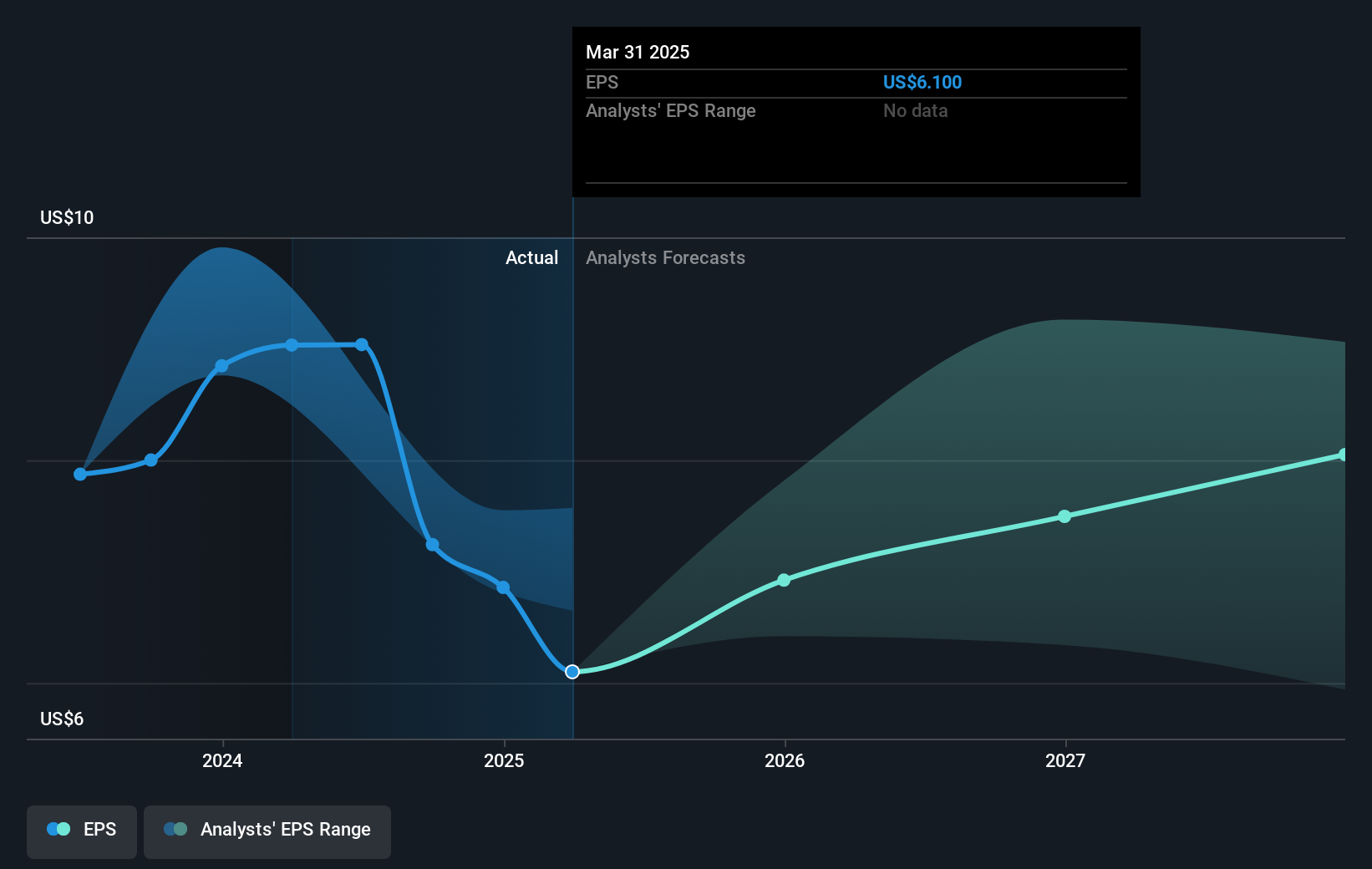
Task: Click the first EPS data point mid-2023
Action: click(x=80, y=474)
